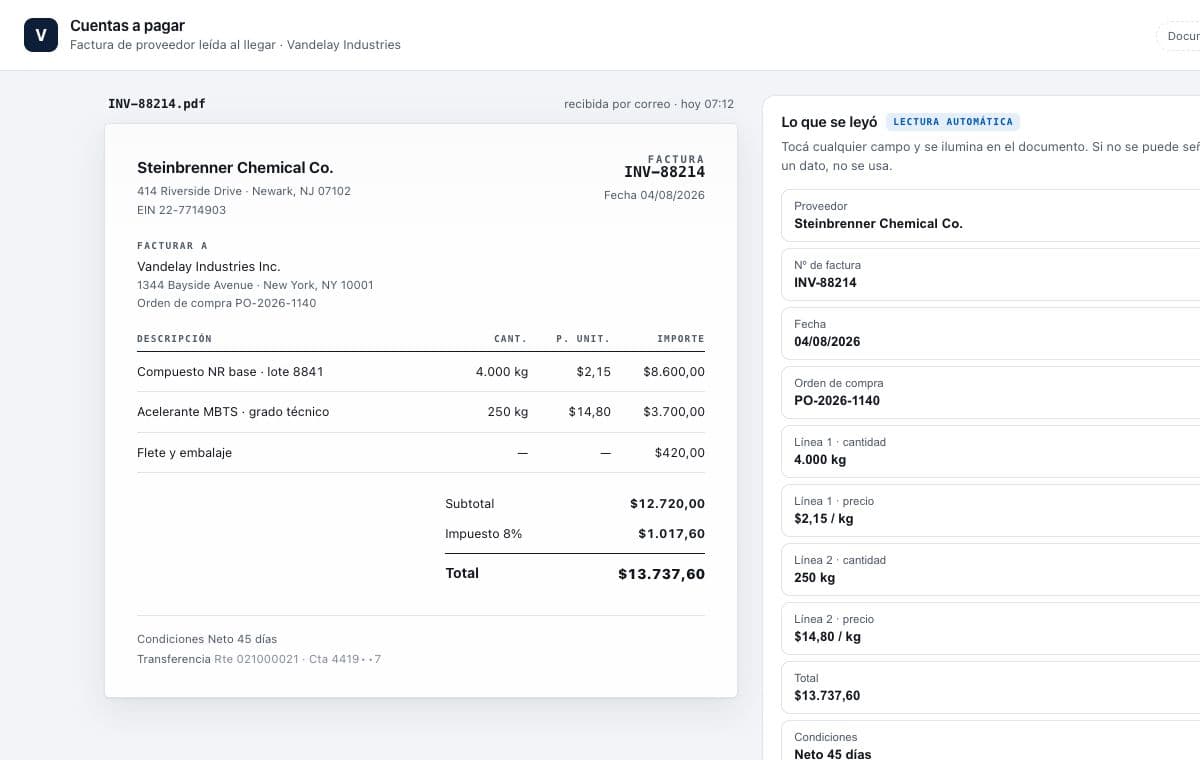Select the Línea 1 cantidad field card
Viewport: 1200px width, 760px height.
click(x=990, y=451)
